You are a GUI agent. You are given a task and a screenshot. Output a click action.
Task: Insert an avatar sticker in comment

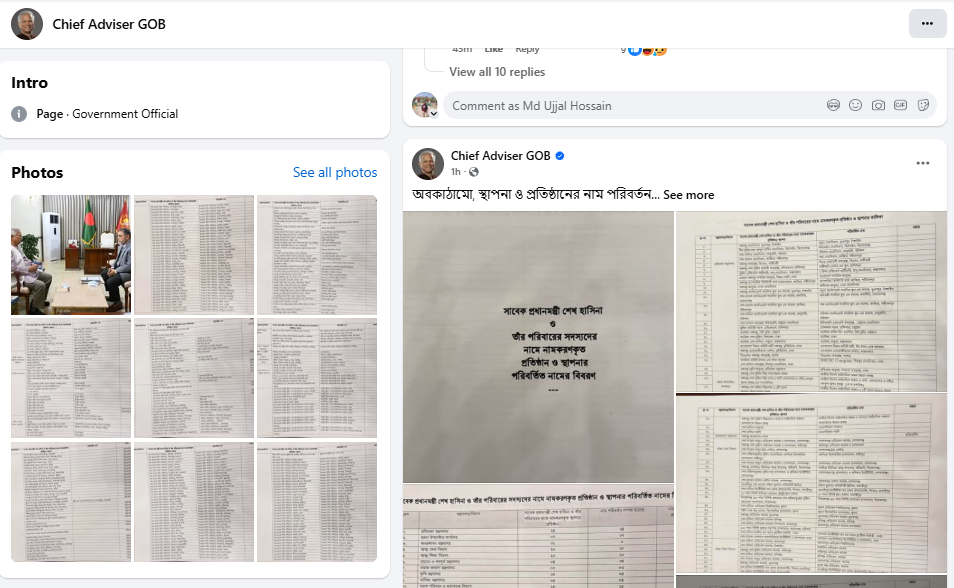pyautogui.click(x=833, y=105)
